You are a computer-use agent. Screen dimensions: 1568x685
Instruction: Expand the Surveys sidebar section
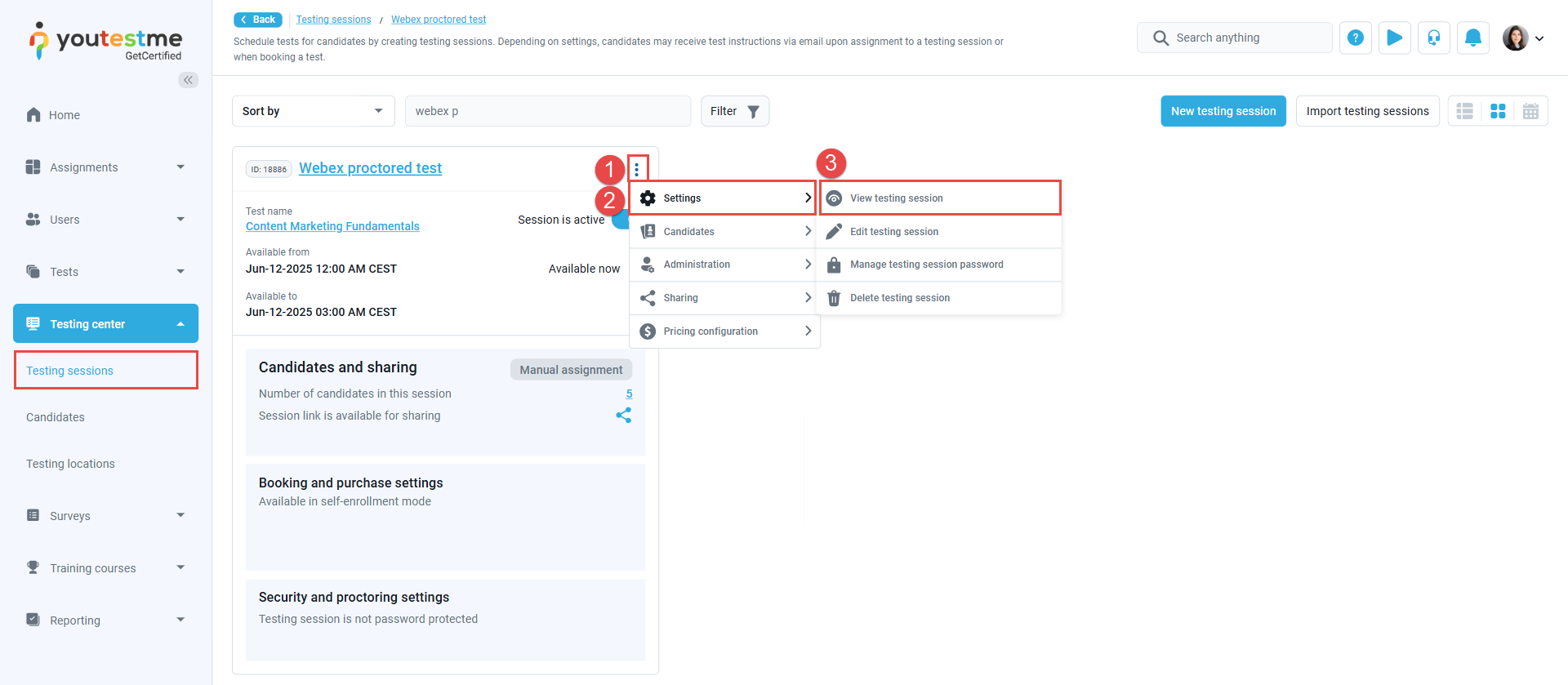[180, 515]
